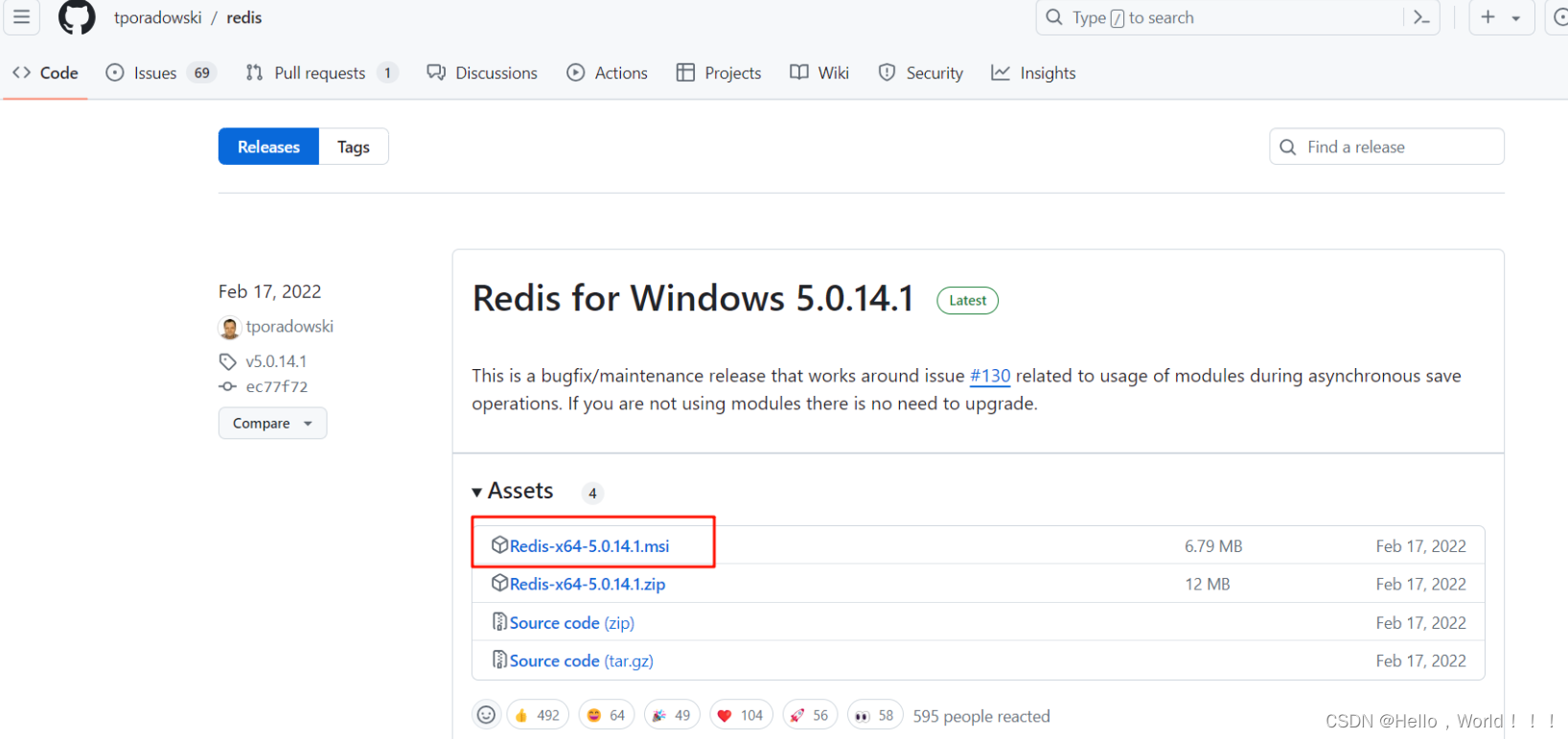Open the Wiki tab
The width and height of the screenshot is (1568, 739).
click(x=819, y=73)
